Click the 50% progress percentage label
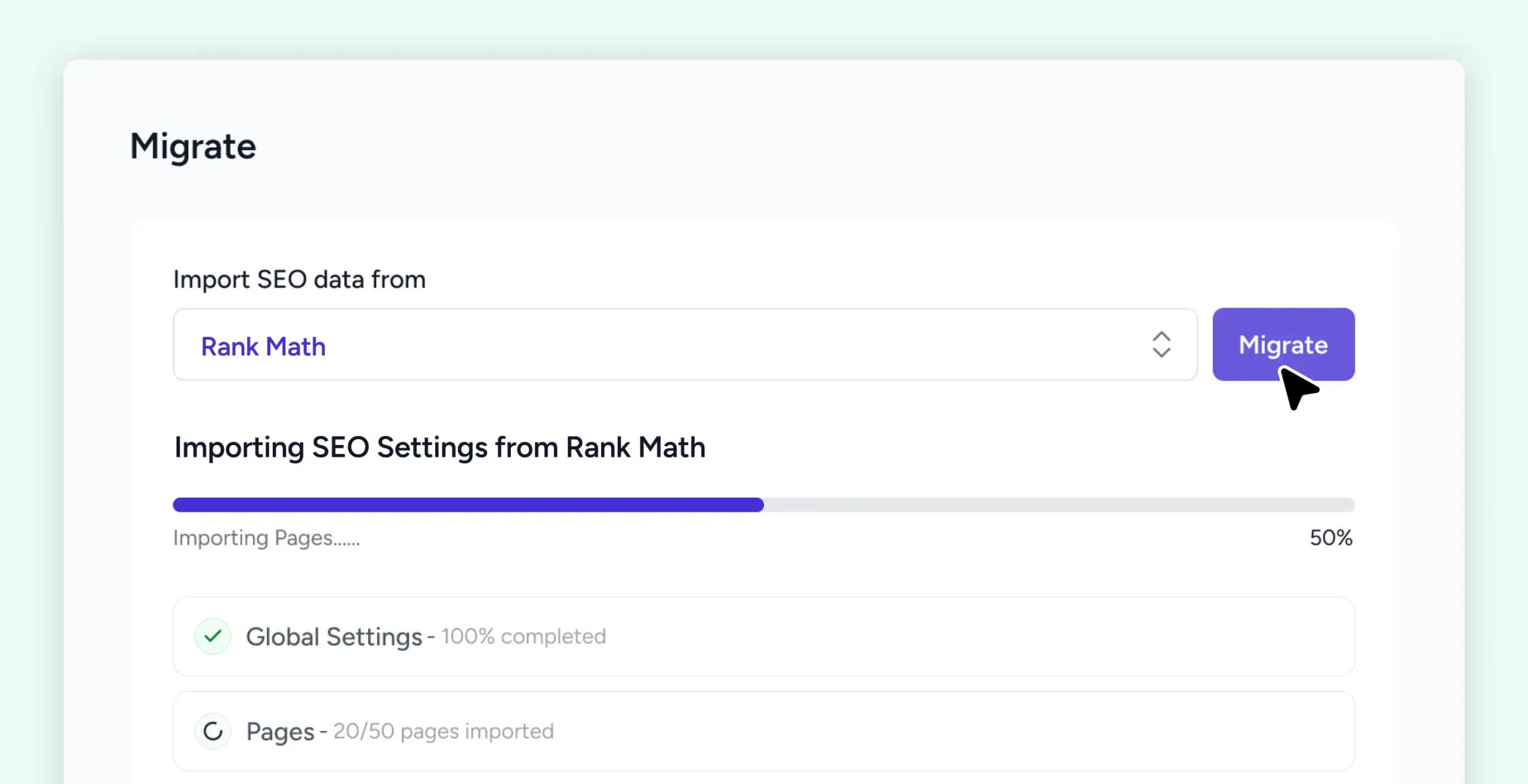This screenshot has width=1528, height=784. tap(1330, 538)
